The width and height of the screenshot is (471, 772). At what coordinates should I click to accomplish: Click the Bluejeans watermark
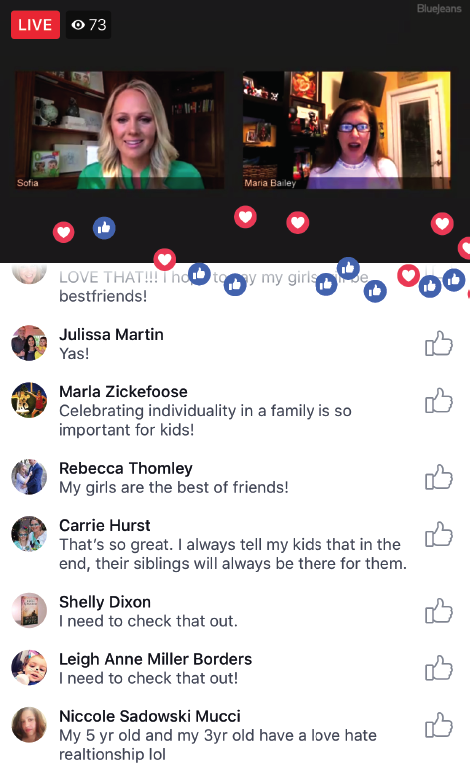439,8
